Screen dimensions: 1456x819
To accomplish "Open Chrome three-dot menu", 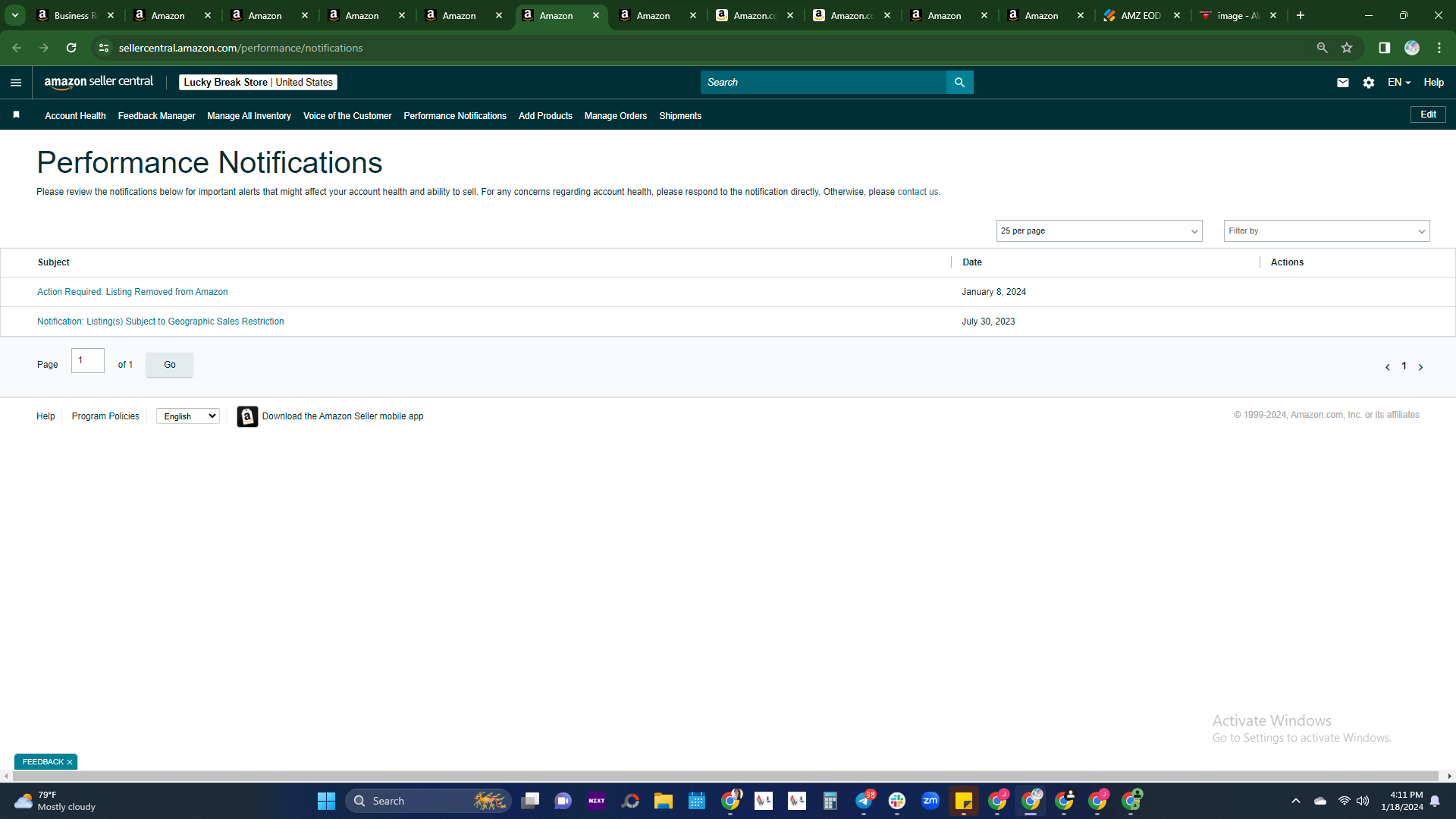I will tap(1439, 48).
